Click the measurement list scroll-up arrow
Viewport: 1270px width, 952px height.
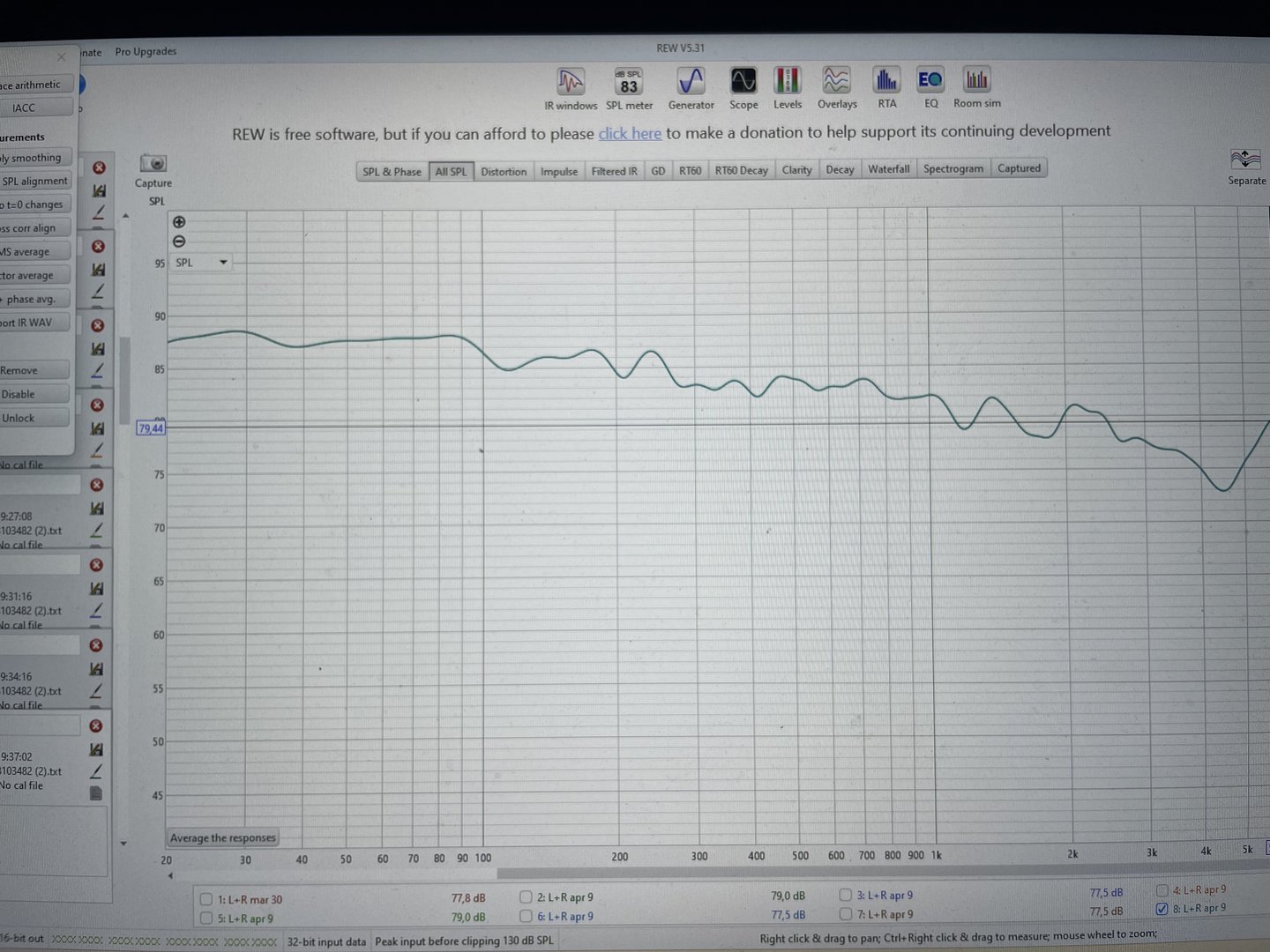click(125, 216)
